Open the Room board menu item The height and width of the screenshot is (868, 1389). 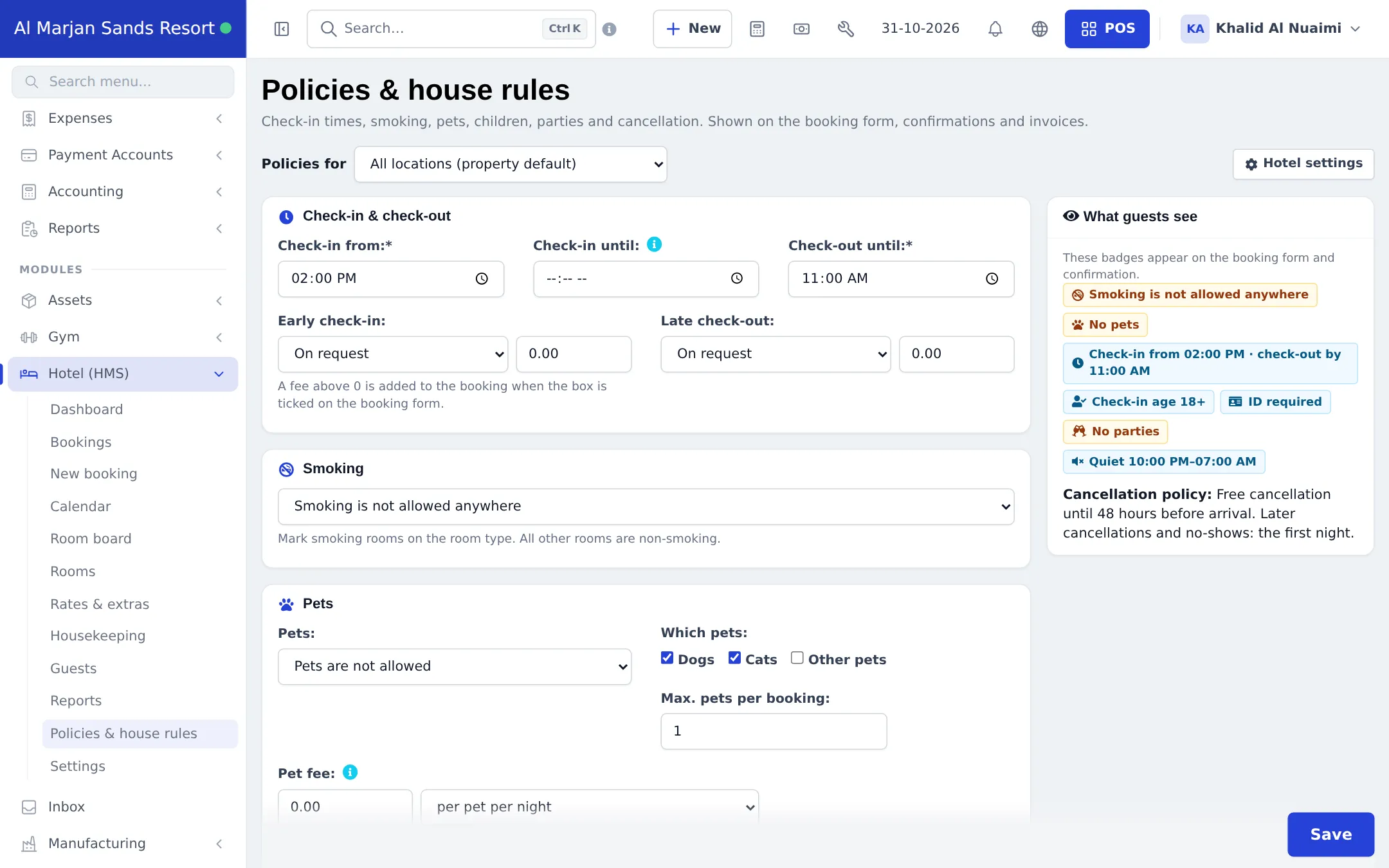[x=91, y=539]
